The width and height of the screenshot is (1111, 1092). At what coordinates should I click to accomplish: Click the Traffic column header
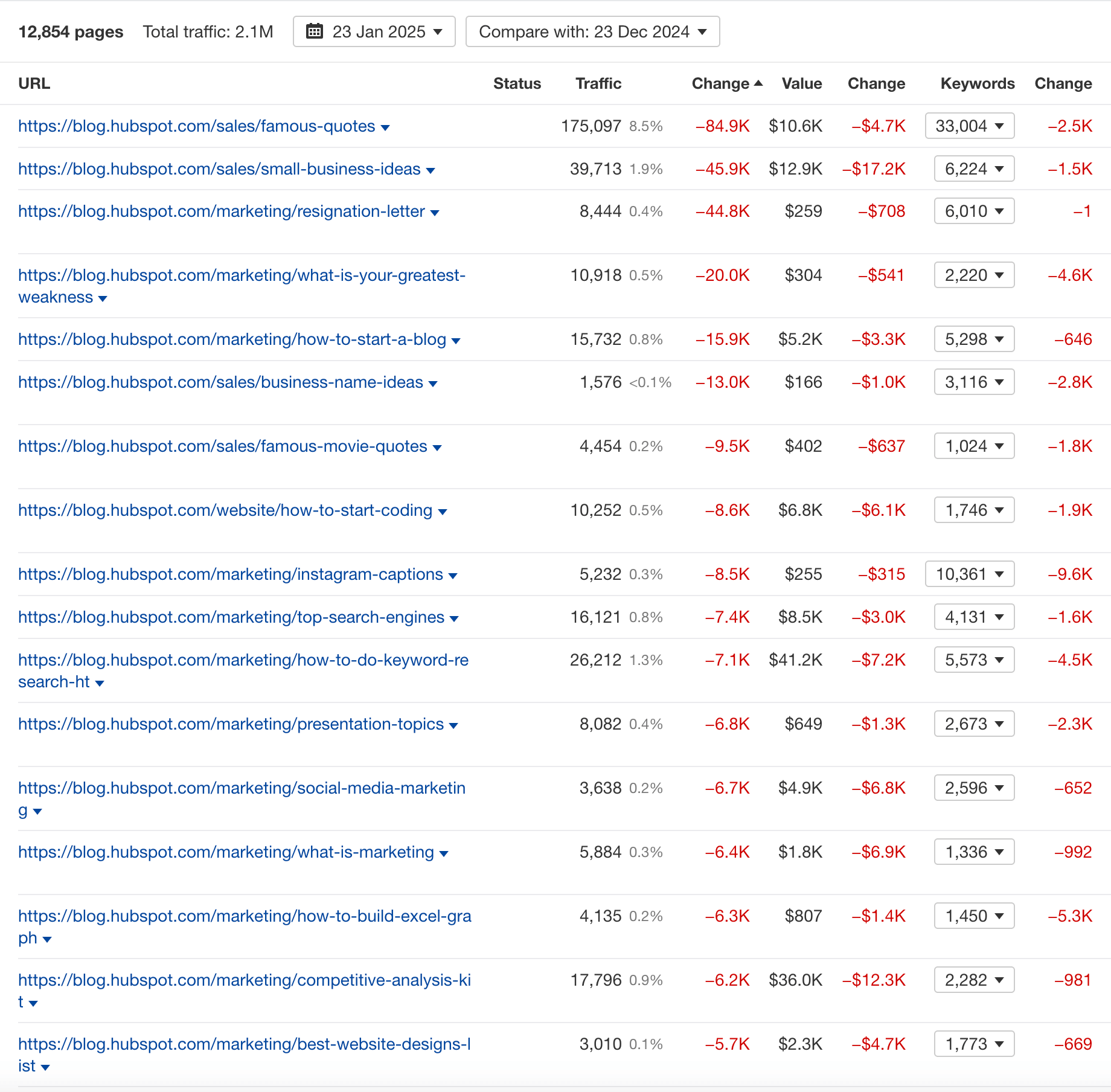(598, 83)
